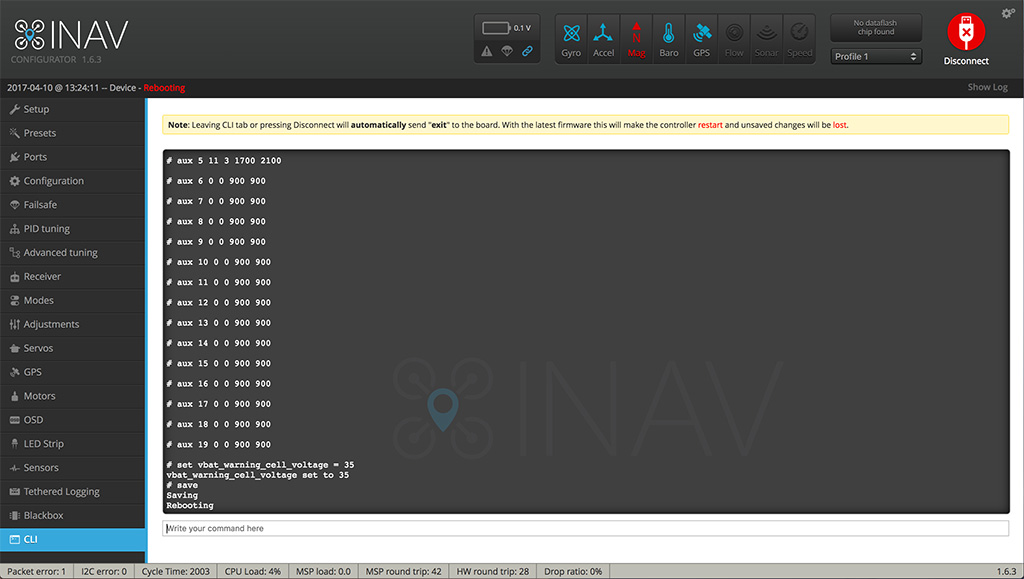Viewport: 1024px width, 579px height.
Task: Click the red Mag sensor icon
Action: click(636, 39)
